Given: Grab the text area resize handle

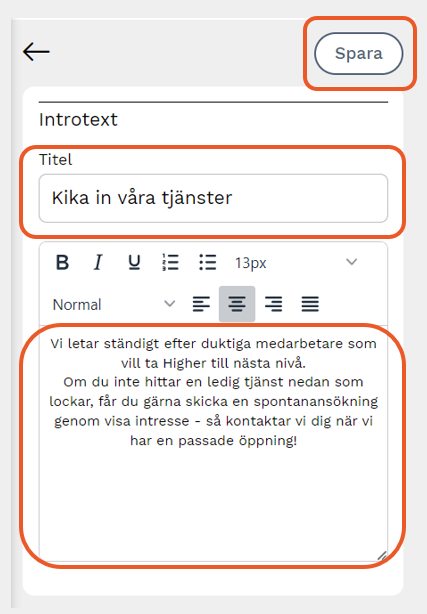Looking at the screenshot, I should 382,556.
